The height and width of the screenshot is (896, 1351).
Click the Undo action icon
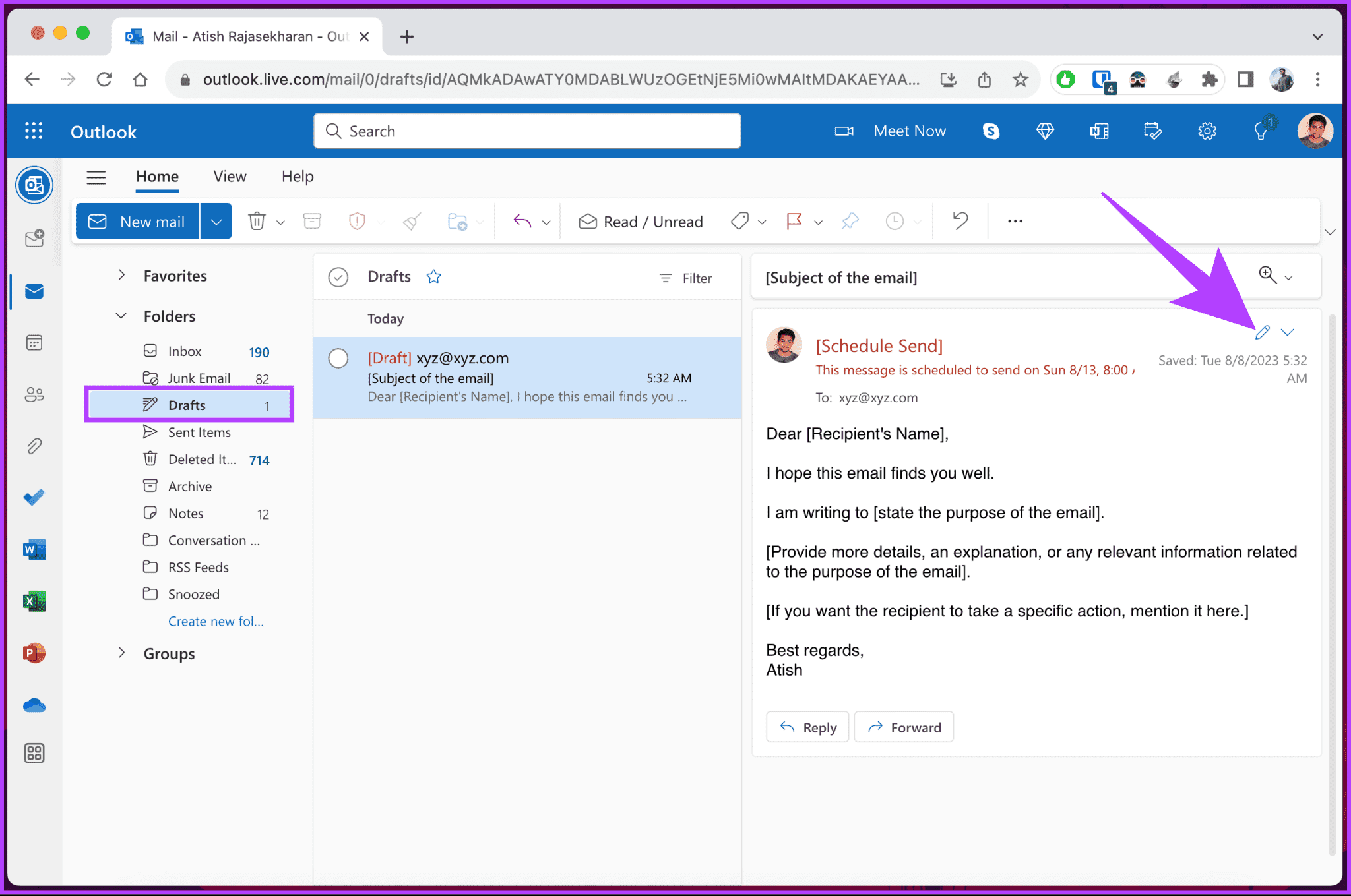click(x=959, y=220)
